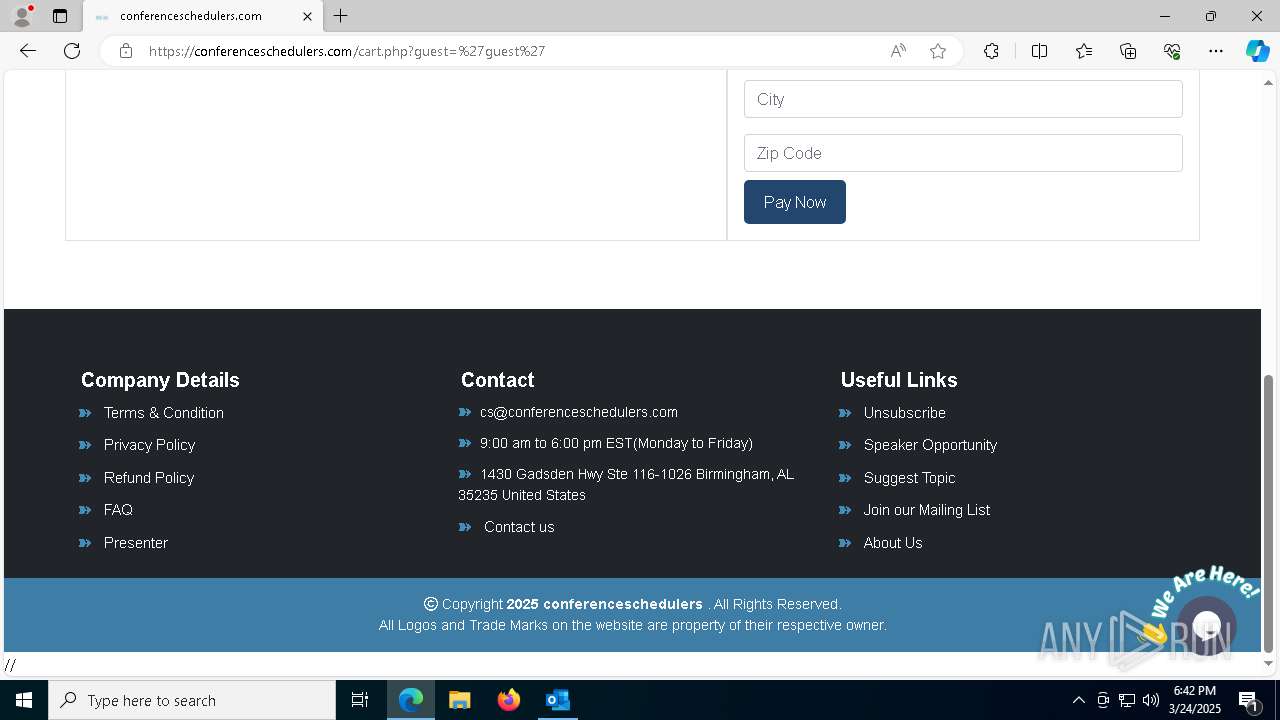Click the taskbar search box
1280x720 pixels.
point(192,700)
